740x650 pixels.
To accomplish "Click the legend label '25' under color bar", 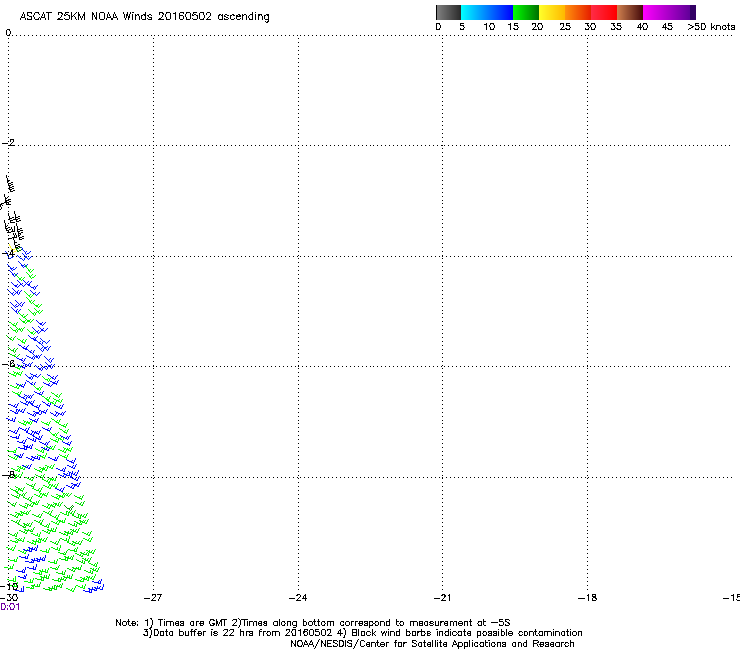I will (x=565, y=27).
